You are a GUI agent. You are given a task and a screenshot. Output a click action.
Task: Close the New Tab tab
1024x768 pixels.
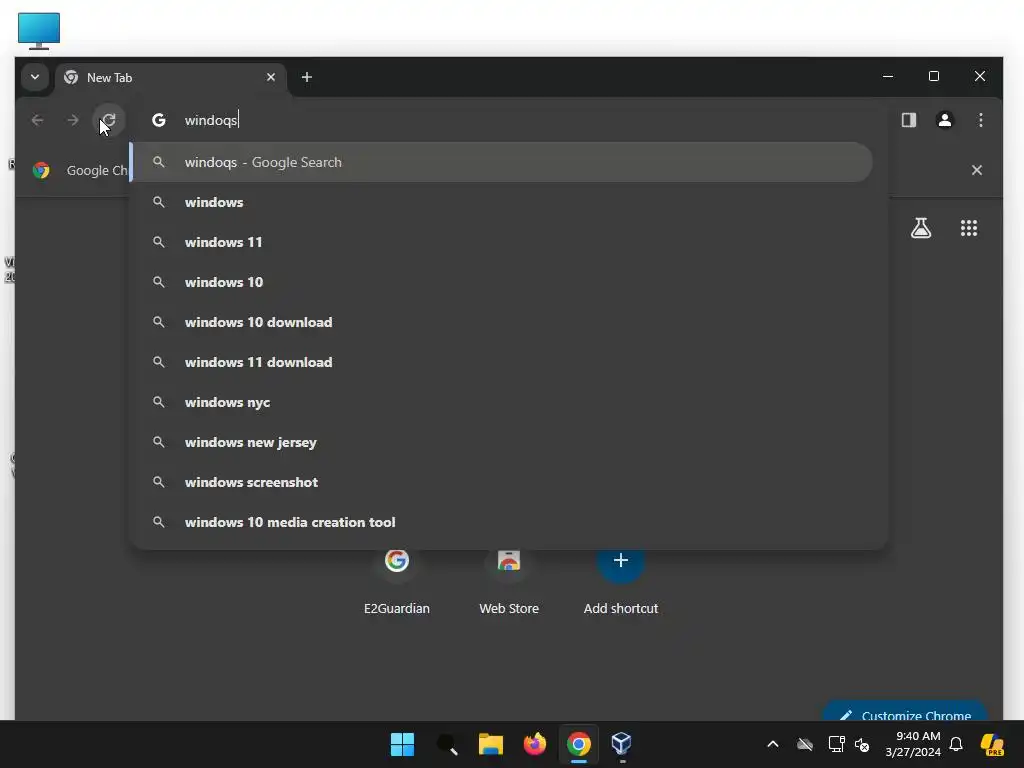[x=270, y=77]
